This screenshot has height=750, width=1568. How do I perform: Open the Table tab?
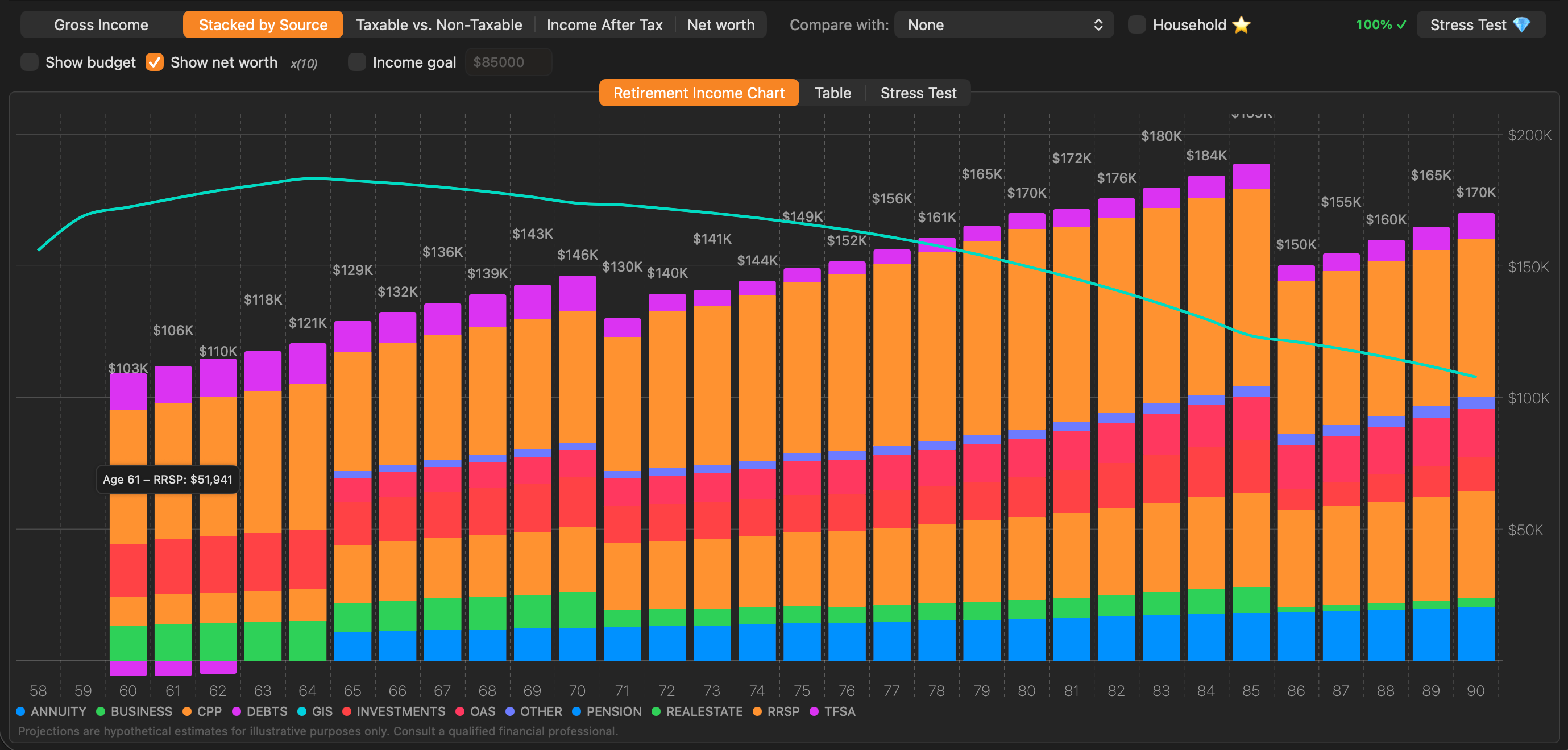833,93
